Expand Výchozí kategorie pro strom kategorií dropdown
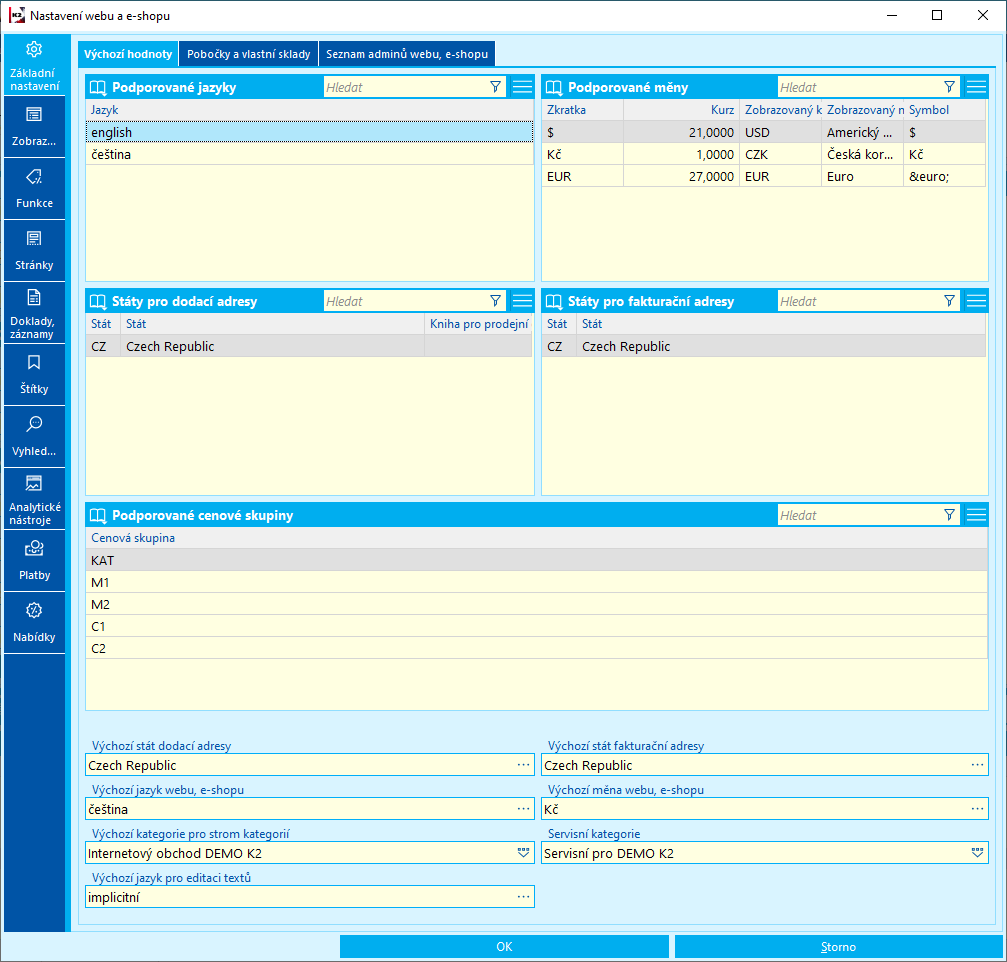1007x962 pixels. [x=522, y=853]
